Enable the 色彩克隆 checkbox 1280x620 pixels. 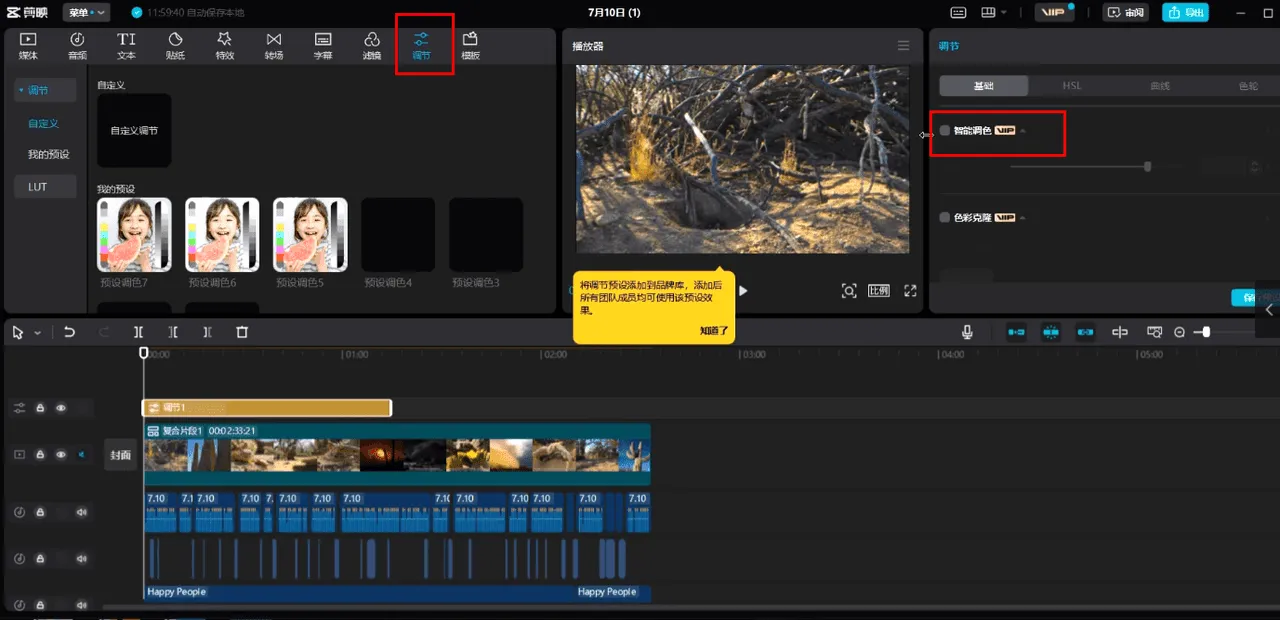[945, 217]
